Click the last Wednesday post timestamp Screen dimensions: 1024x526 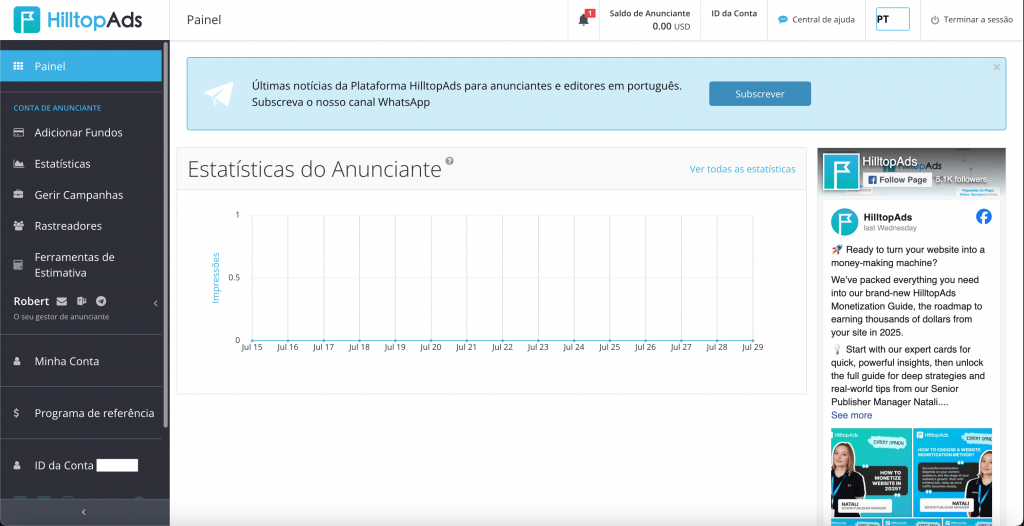coord(889,228)
